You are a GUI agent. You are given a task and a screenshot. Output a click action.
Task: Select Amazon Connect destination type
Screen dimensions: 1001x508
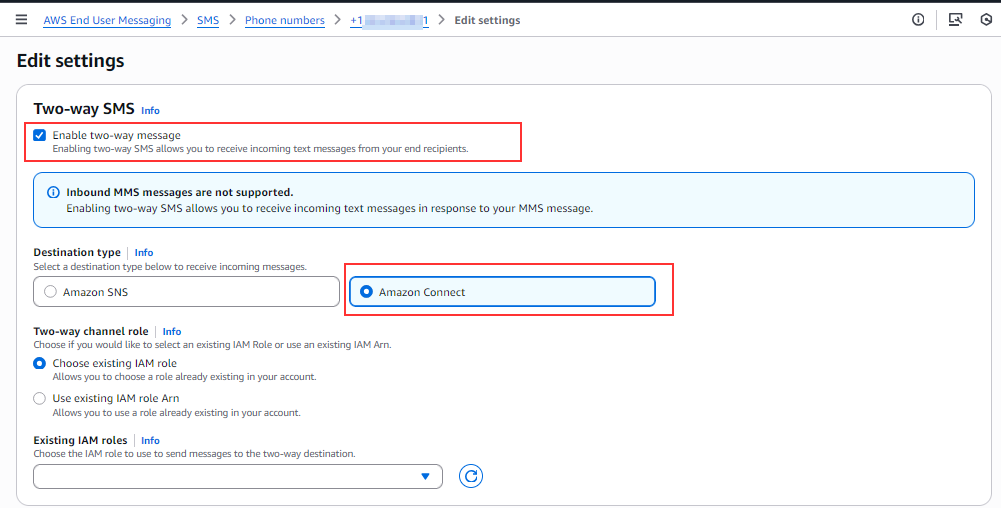[x=367, y=292]
